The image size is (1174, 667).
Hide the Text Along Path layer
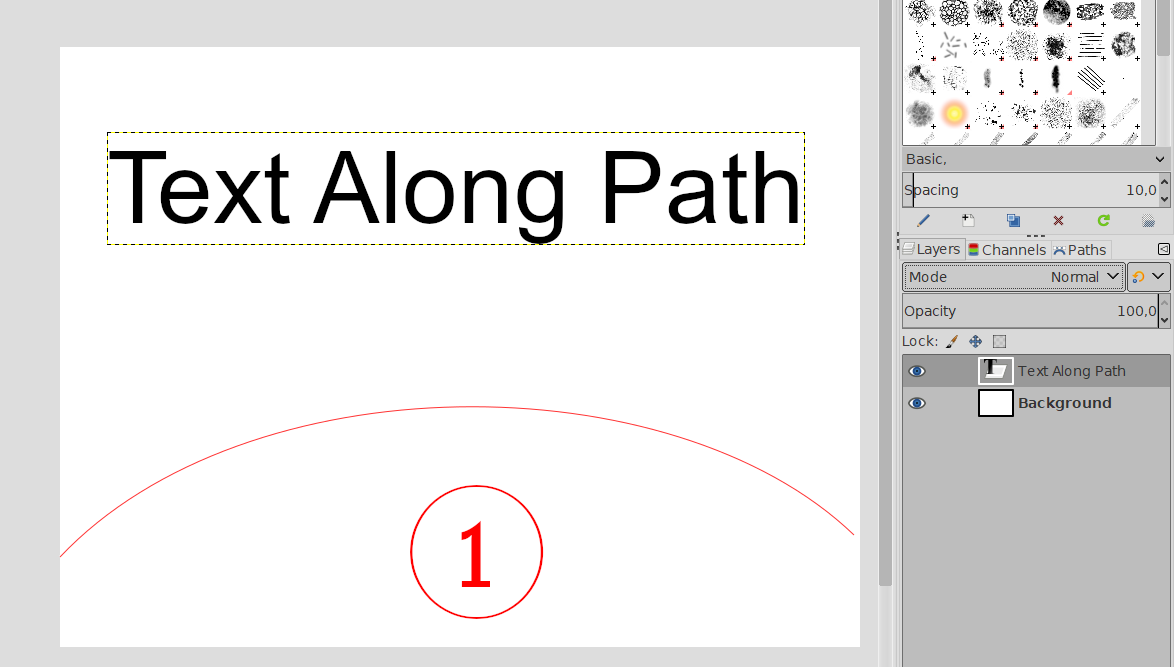coord(917,371)
